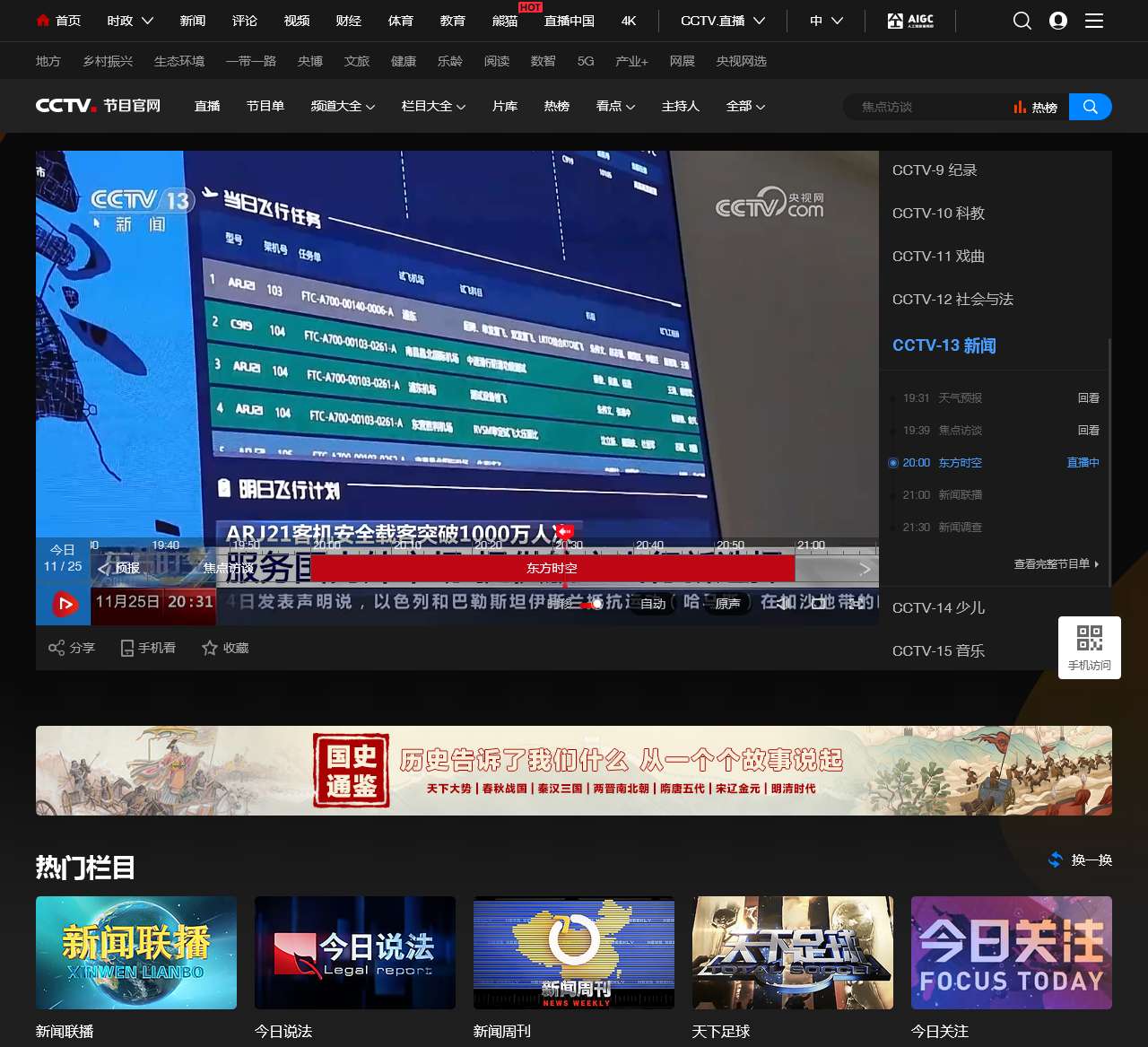Open the 体育 top menu item

(401, 21)
